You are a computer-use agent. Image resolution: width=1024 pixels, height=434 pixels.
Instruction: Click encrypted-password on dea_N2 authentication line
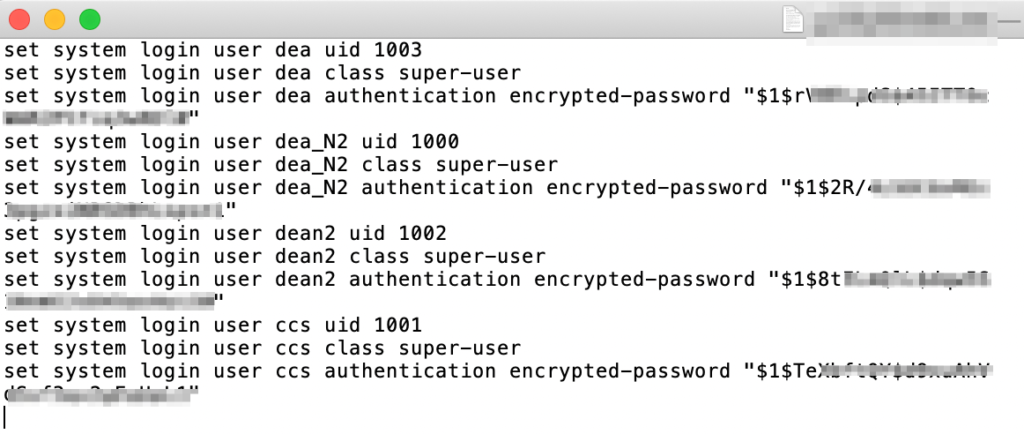point(656,187)
